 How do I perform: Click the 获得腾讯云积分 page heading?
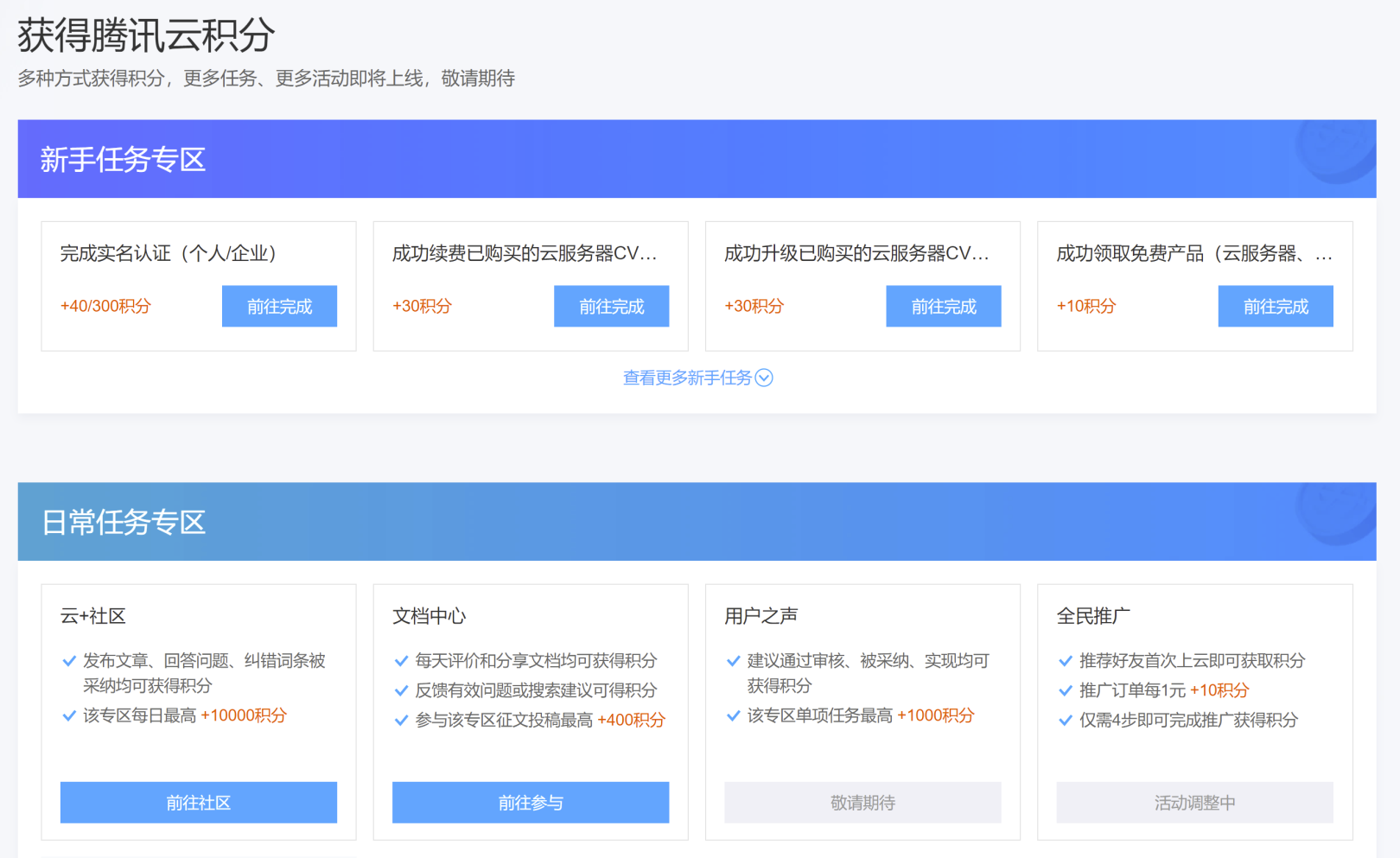click(x=146, y=35)
